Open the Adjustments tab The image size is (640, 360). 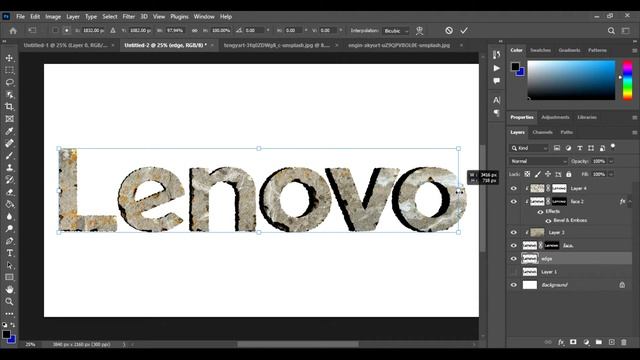(x=555, y=117)
